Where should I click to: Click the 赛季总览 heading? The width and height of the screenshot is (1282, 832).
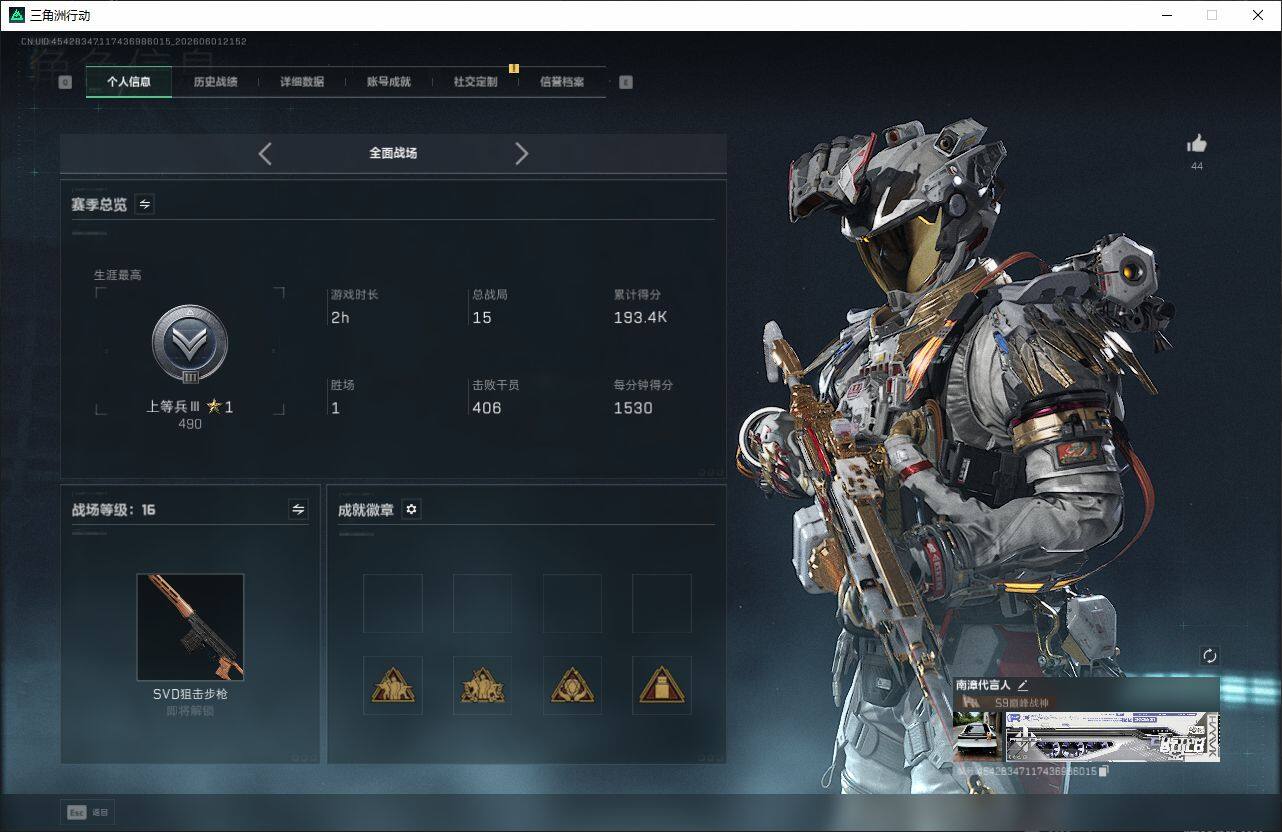tap(99, 204)
